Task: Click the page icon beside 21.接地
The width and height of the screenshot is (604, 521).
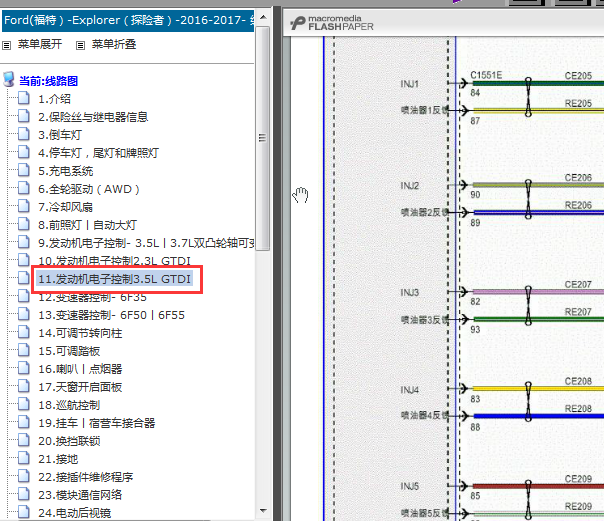Action: (23, 458)
